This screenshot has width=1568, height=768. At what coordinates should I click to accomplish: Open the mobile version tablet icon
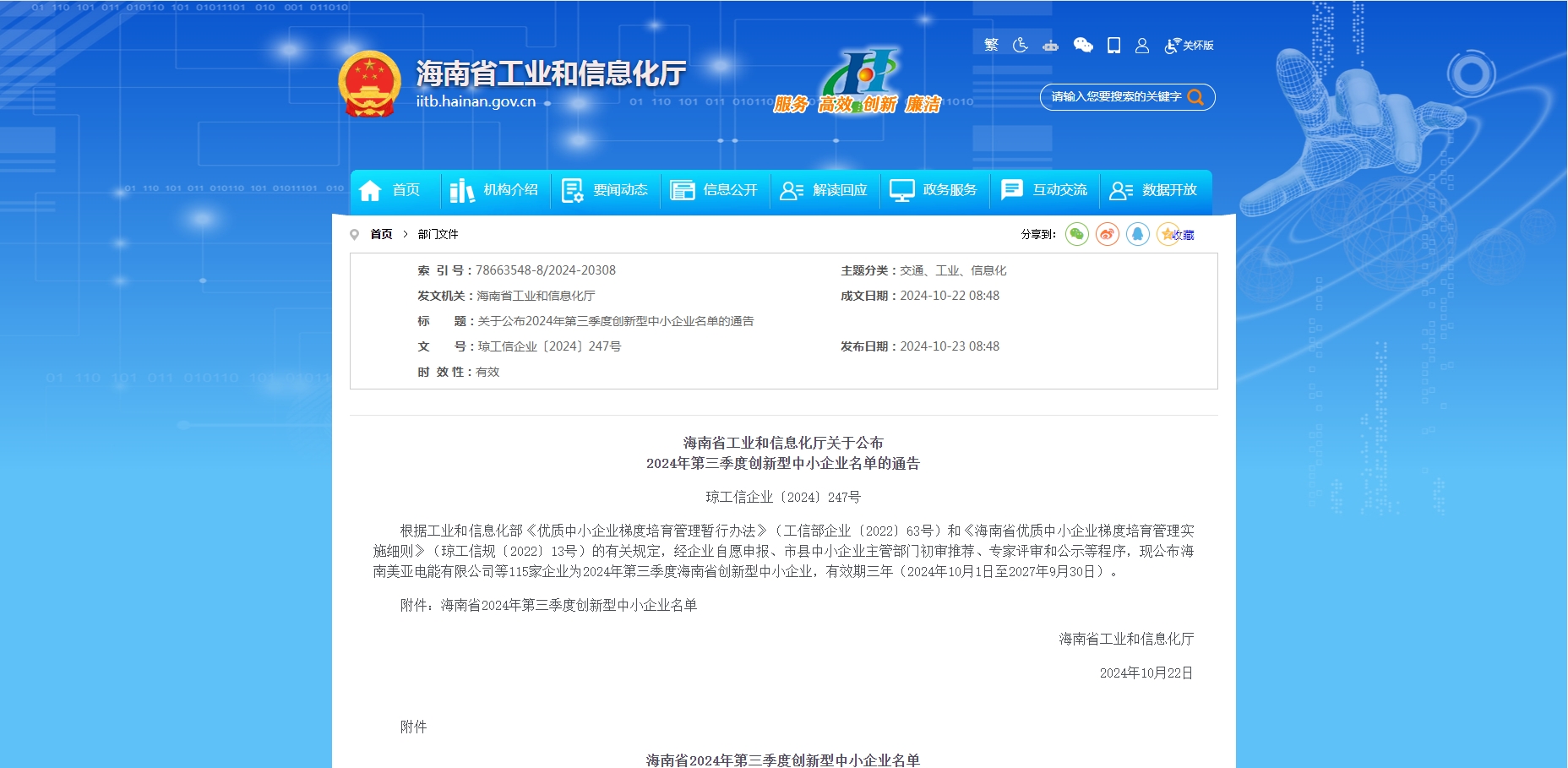[x=1113, y=46]
